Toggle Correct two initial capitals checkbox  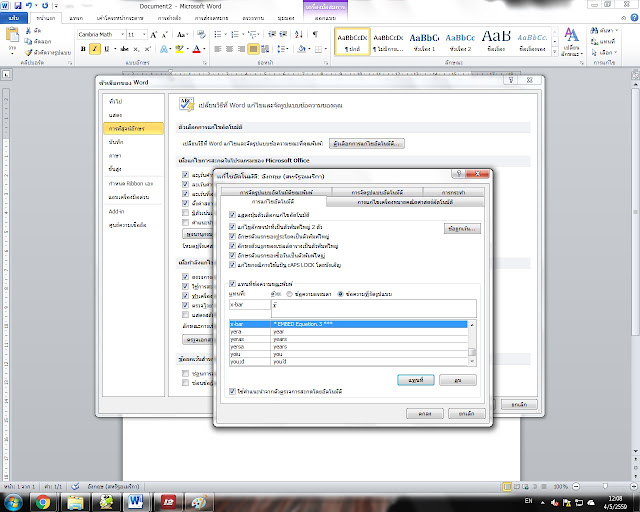coord(232,227)
